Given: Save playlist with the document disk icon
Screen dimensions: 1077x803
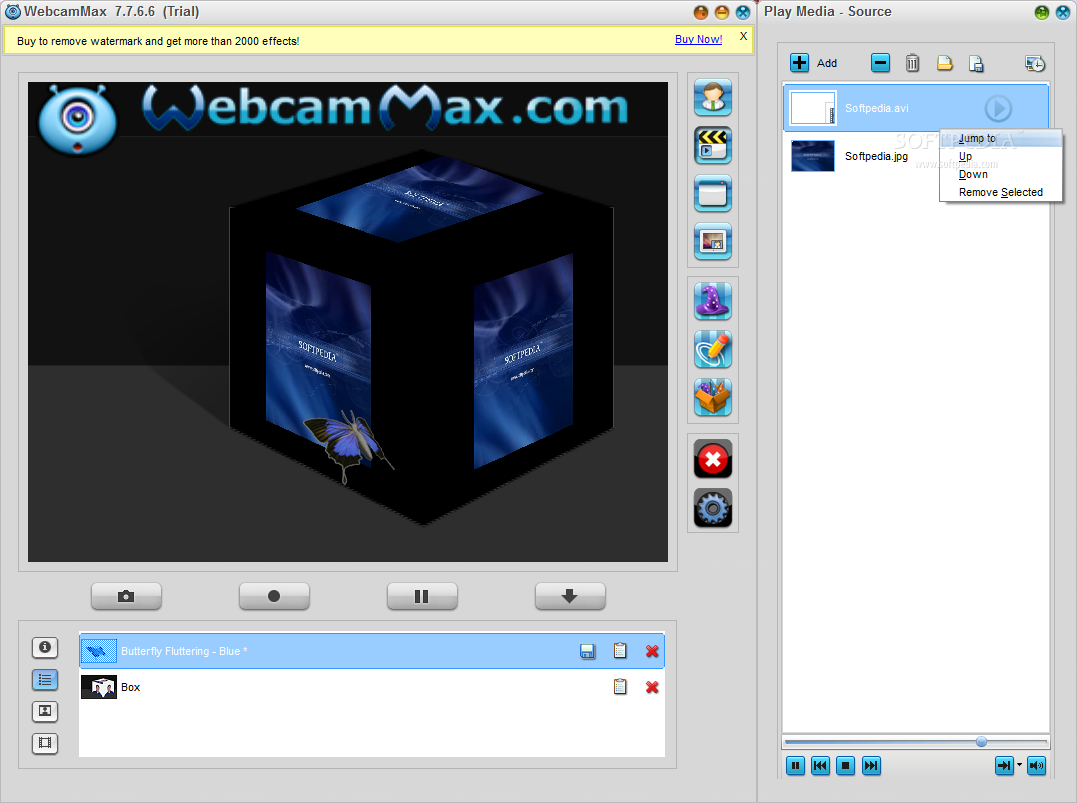Looking at the screenshot, I should pyautogui.click(x=976, y=63).
